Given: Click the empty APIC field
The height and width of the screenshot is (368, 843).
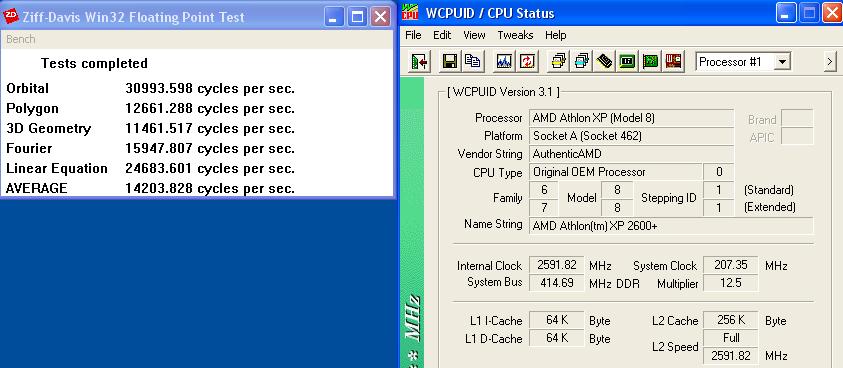Looking at the screenshot, I should [x=797, y=137].
